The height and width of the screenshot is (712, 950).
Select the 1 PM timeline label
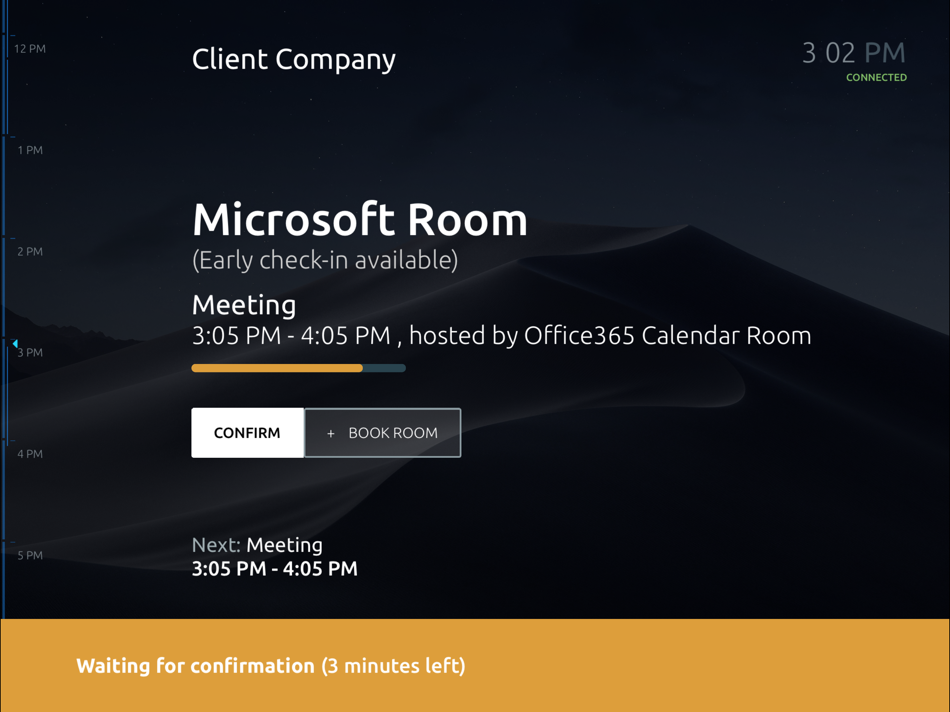pos(30,150)
